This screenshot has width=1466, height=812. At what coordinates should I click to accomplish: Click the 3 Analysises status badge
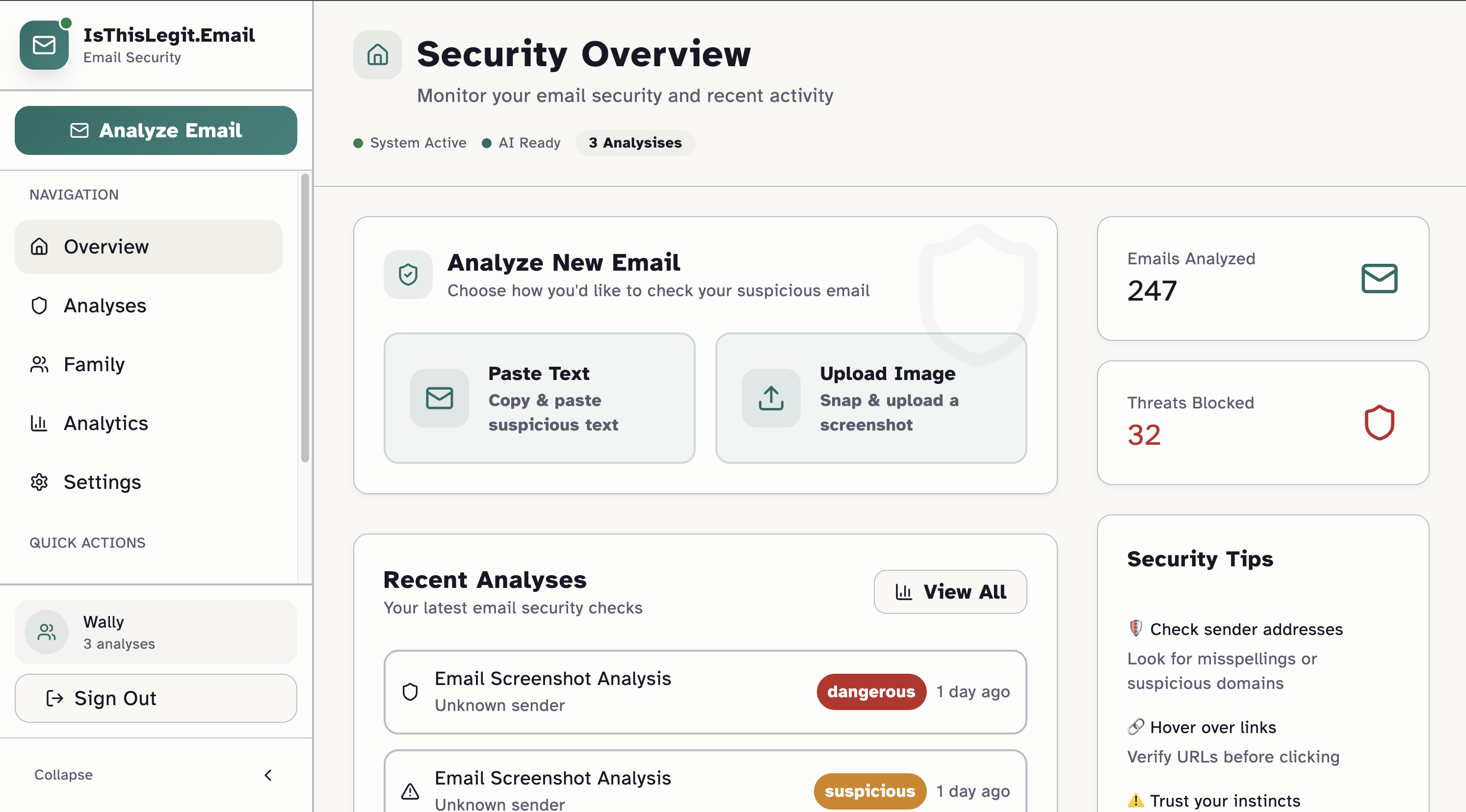(634, 143)
